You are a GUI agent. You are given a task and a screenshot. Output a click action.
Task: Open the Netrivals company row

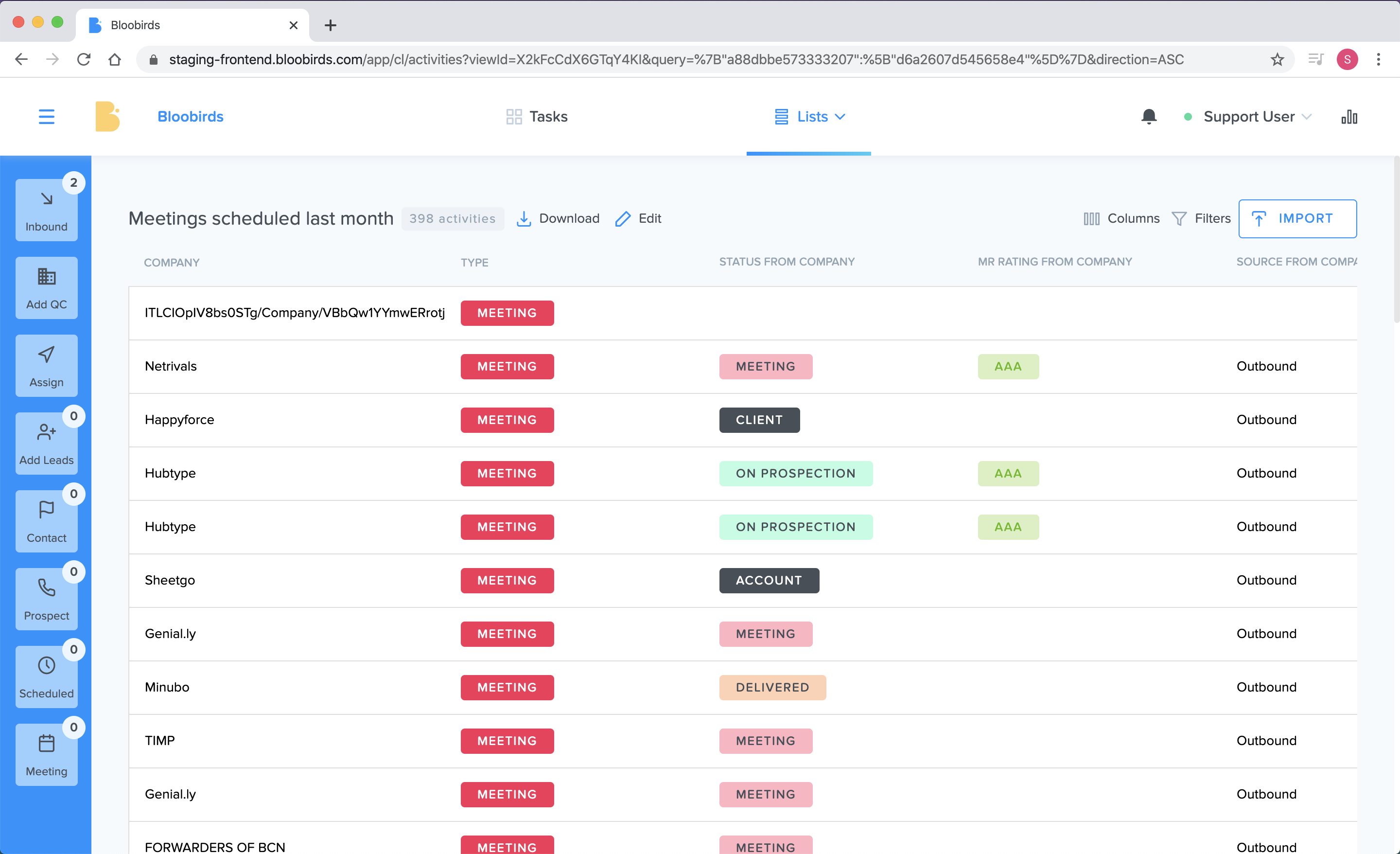[743, 367]
